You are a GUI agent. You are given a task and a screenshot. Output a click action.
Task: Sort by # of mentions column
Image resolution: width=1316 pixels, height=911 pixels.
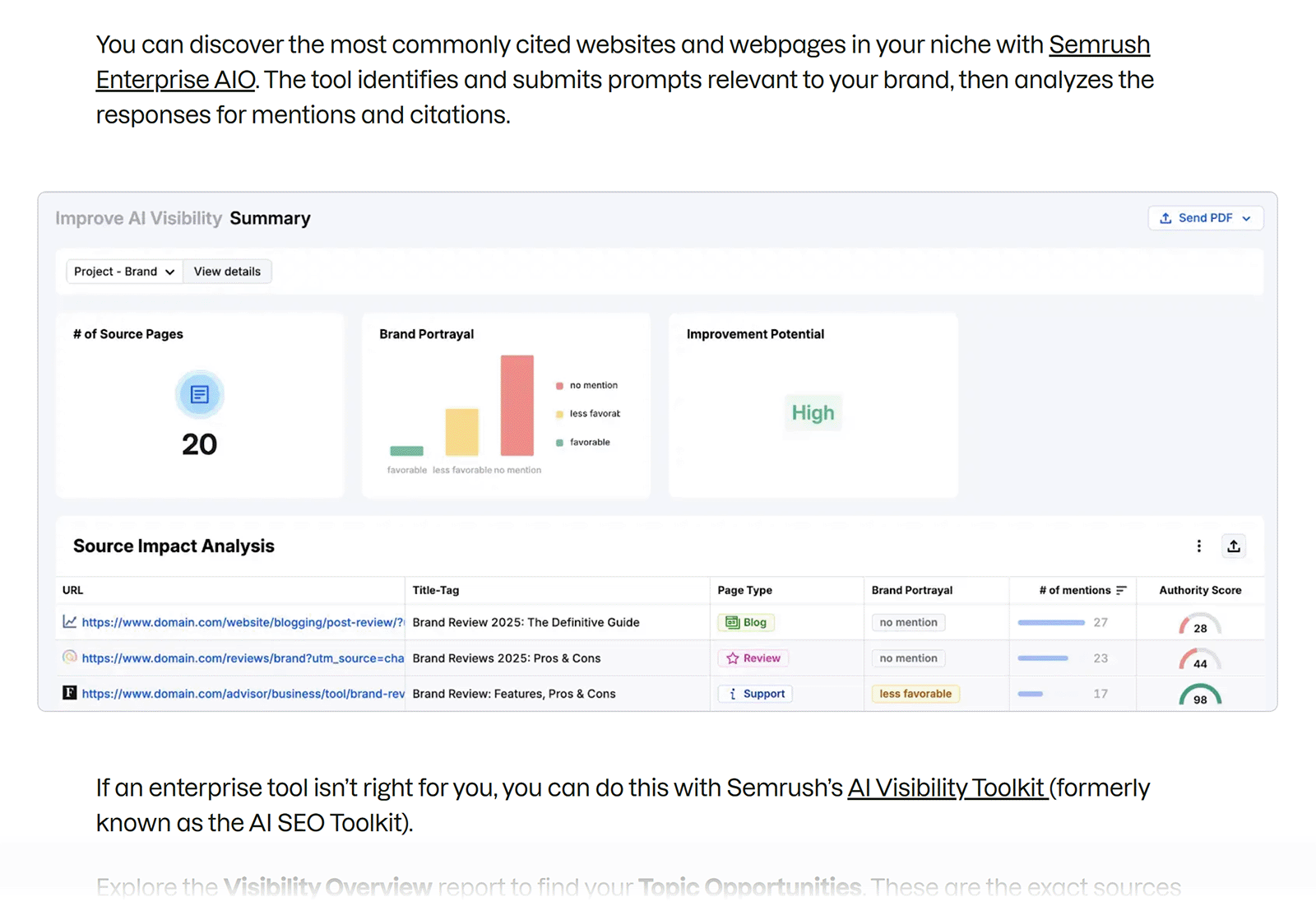tap(1074, 590)
